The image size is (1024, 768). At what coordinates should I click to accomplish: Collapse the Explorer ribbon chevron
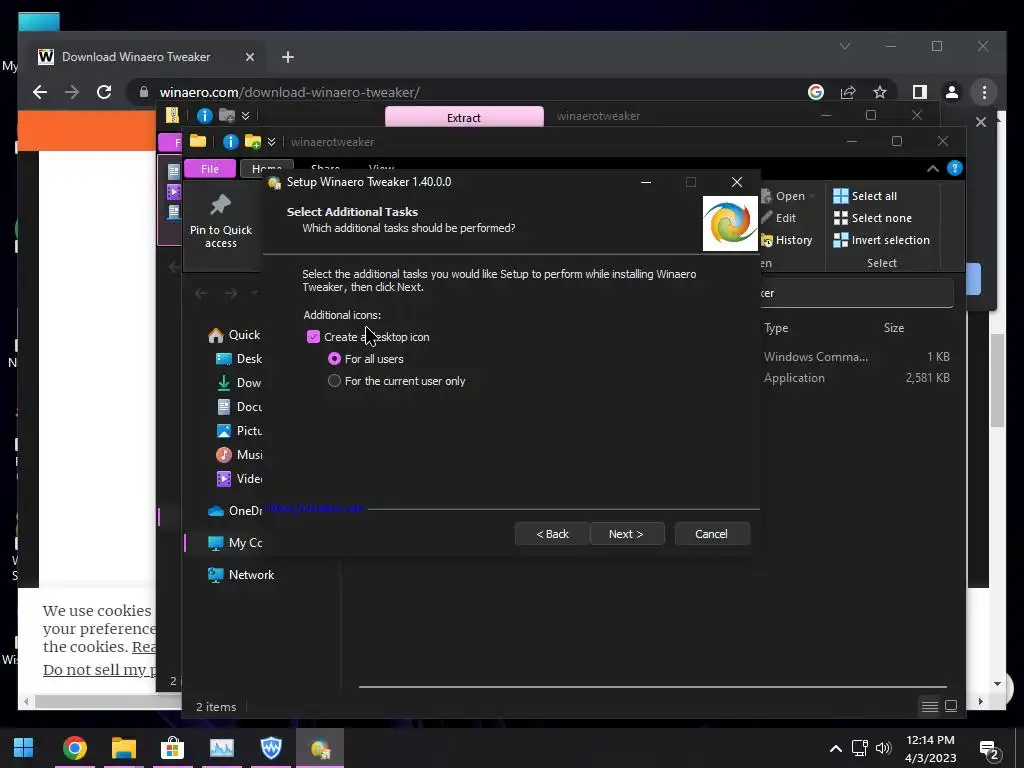coord(933,169)
